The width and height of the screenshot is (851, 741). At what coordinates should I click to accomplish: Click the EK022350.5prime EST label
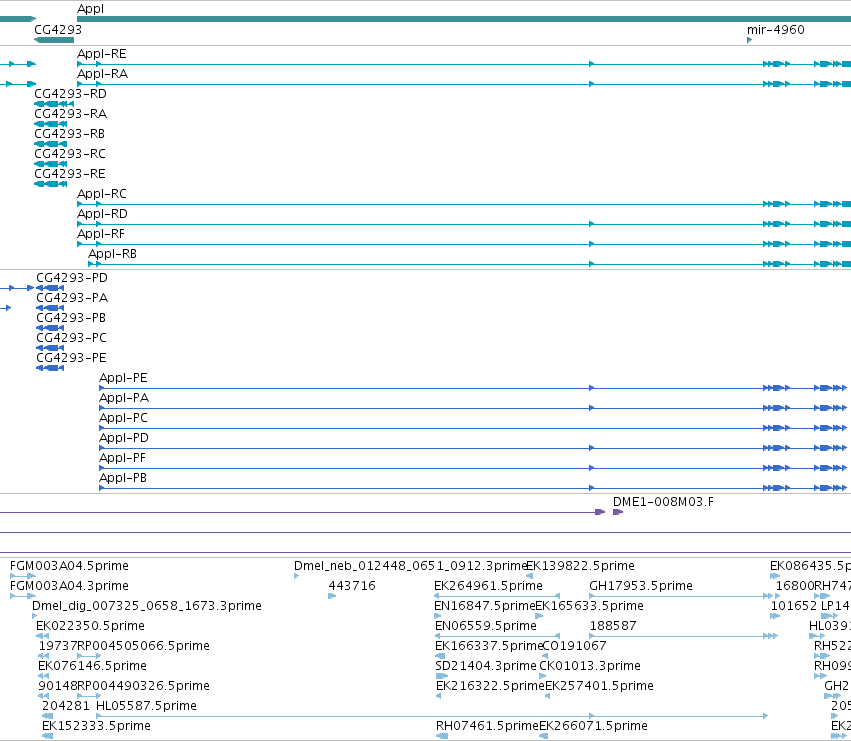(x=91, y=626)
